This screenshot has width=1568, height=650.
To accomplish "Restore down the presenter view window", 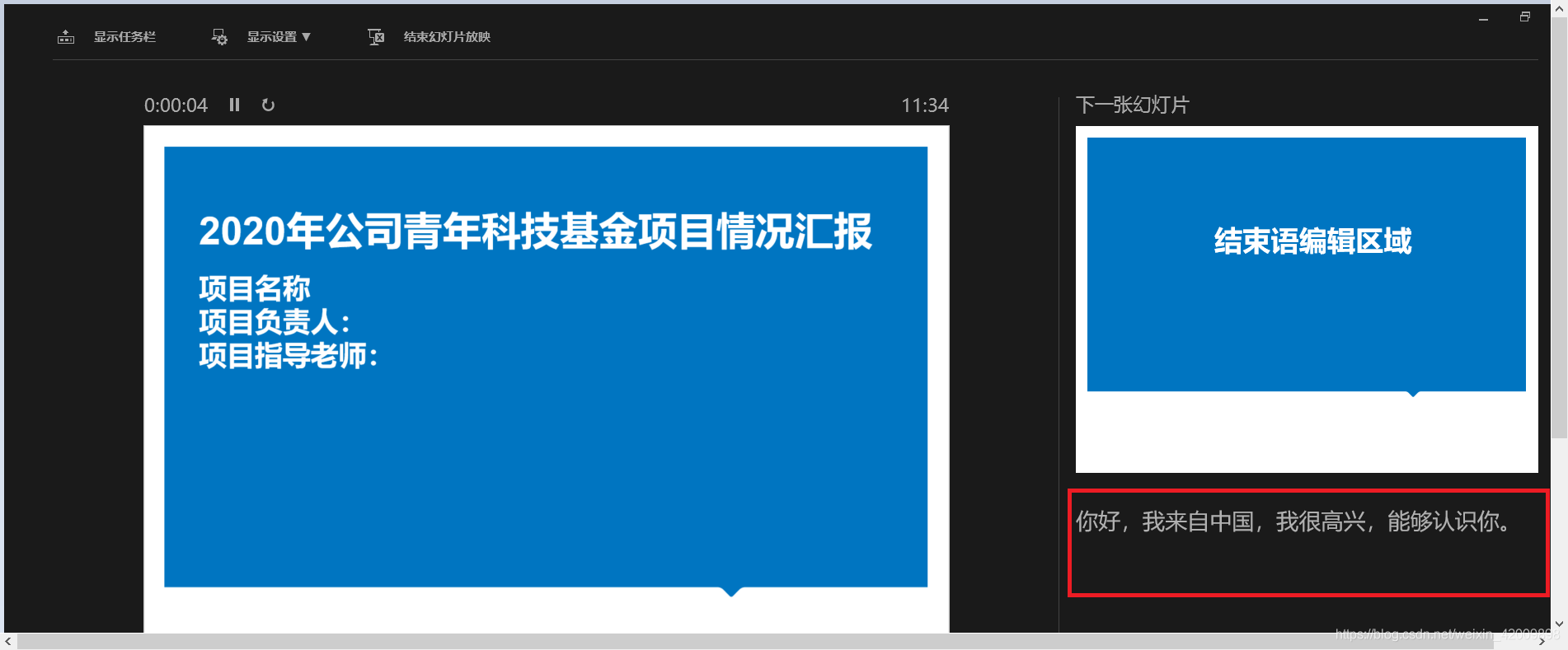I will pos(1525,16).
